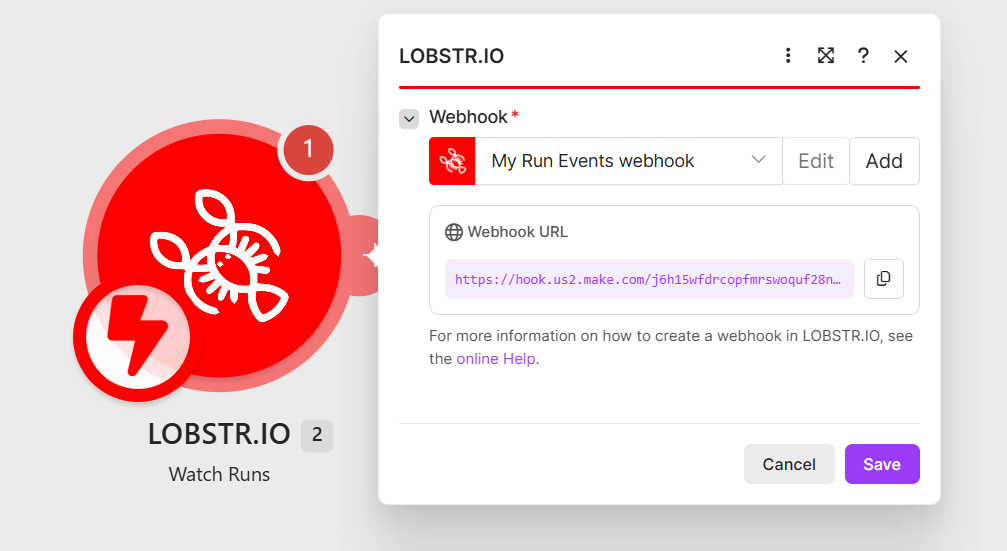
Task: Save the webhook settings
Action: [882, 464]
